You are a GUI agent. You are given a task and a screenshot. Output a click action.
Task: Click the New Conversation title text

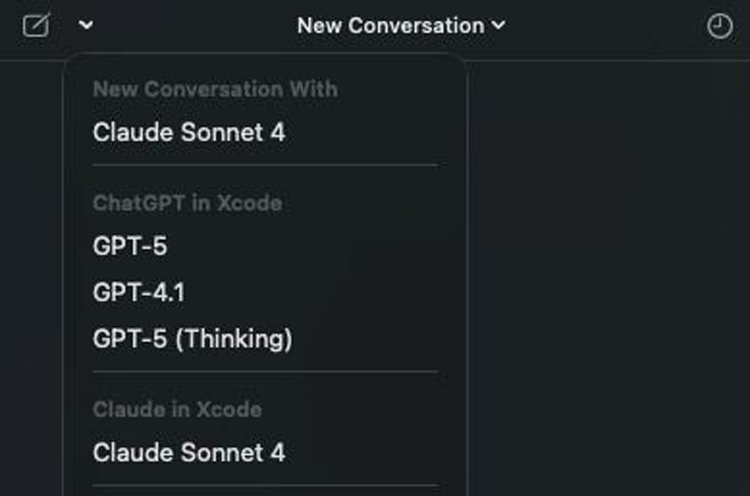(x=390, y=26)
